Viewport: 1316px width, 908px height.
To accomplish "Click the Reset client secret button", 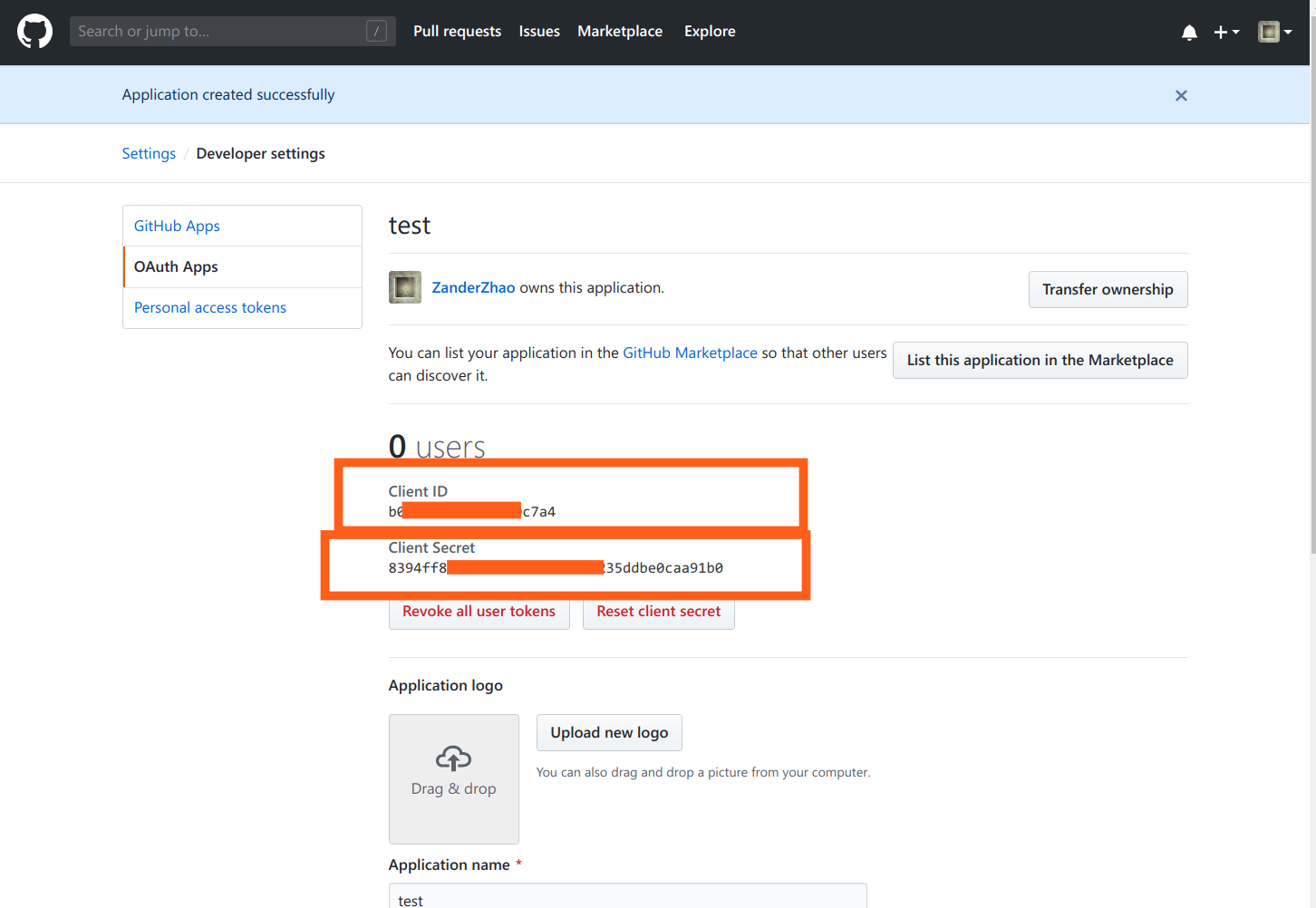I will point(658,612).
